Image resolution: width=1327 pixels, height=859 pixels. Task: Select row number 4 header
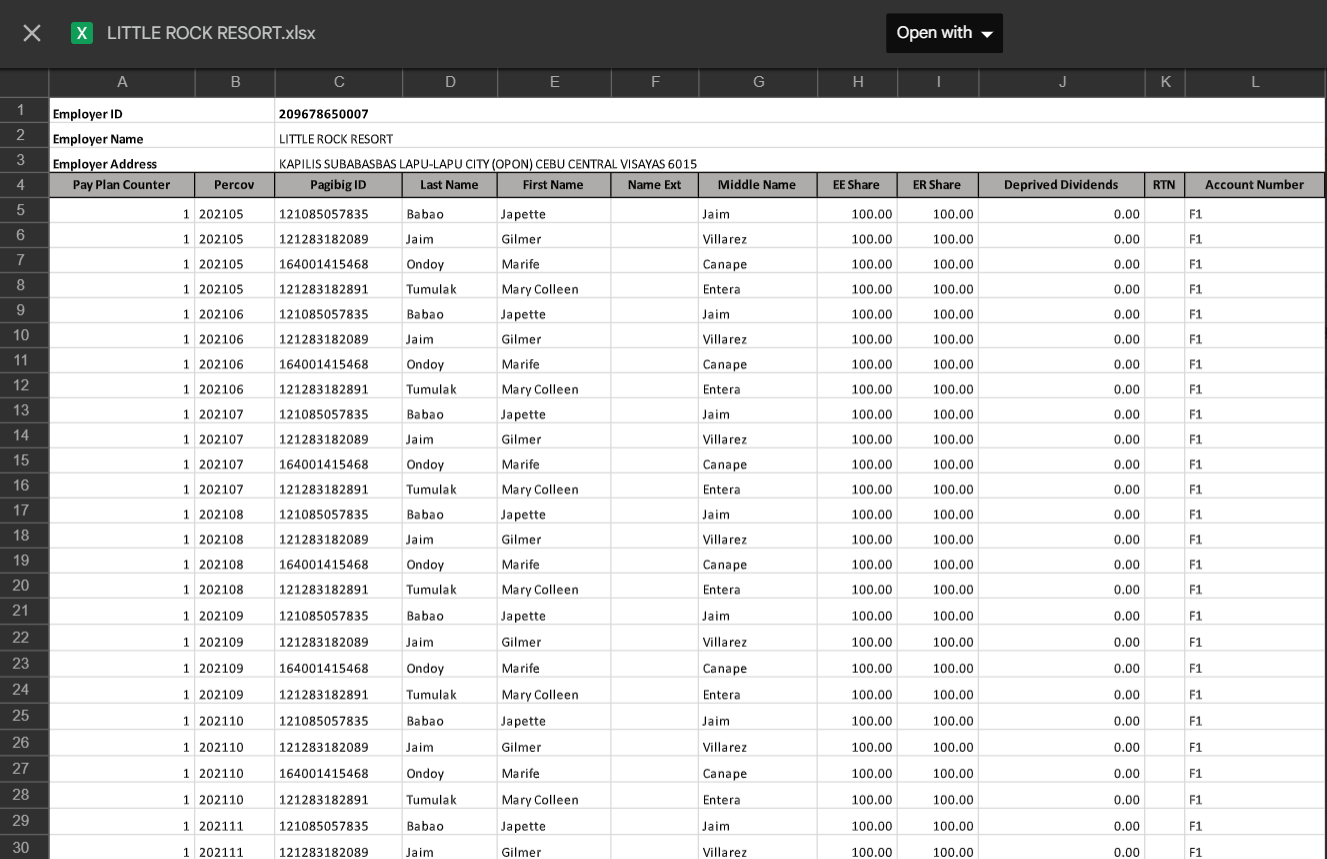[24, 185]
